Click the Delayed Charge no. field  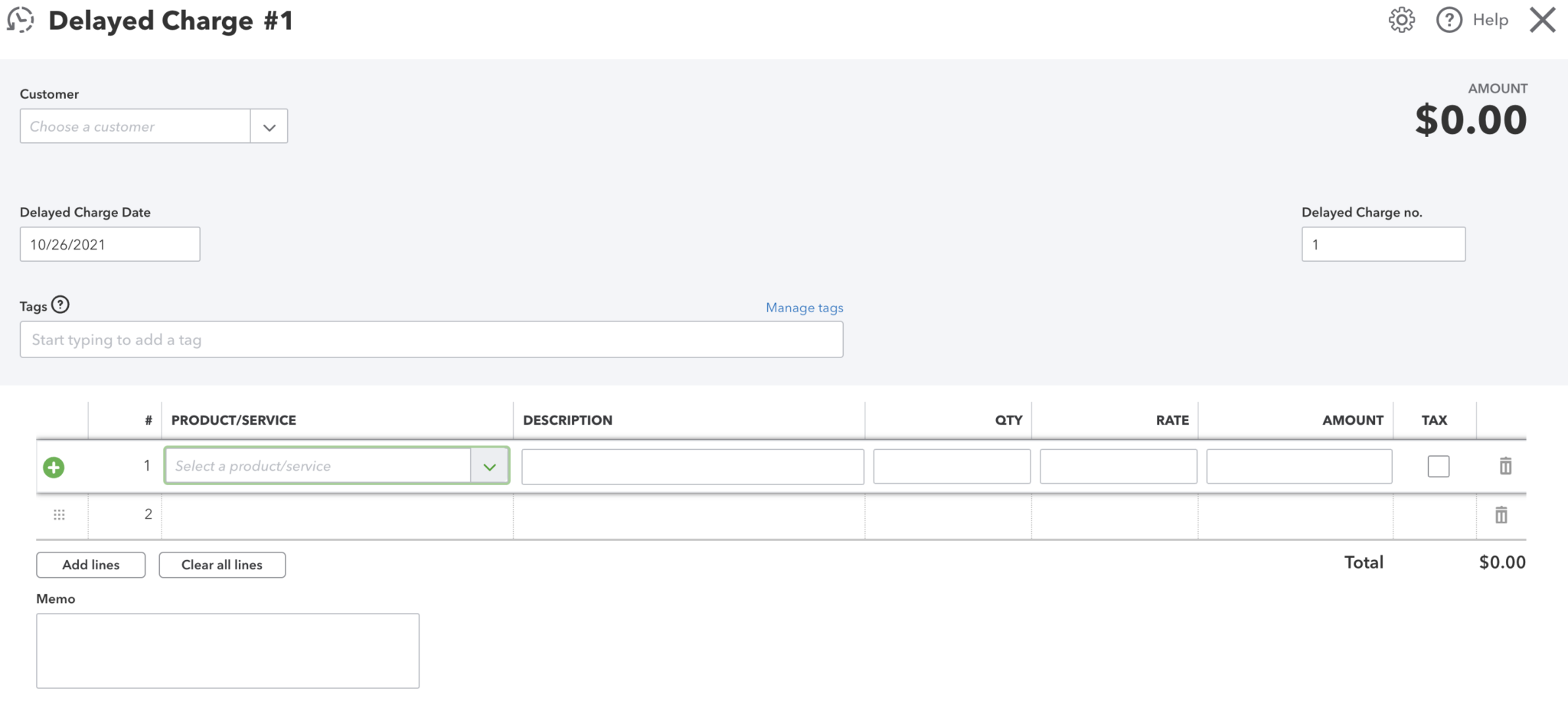[1383, 244]
